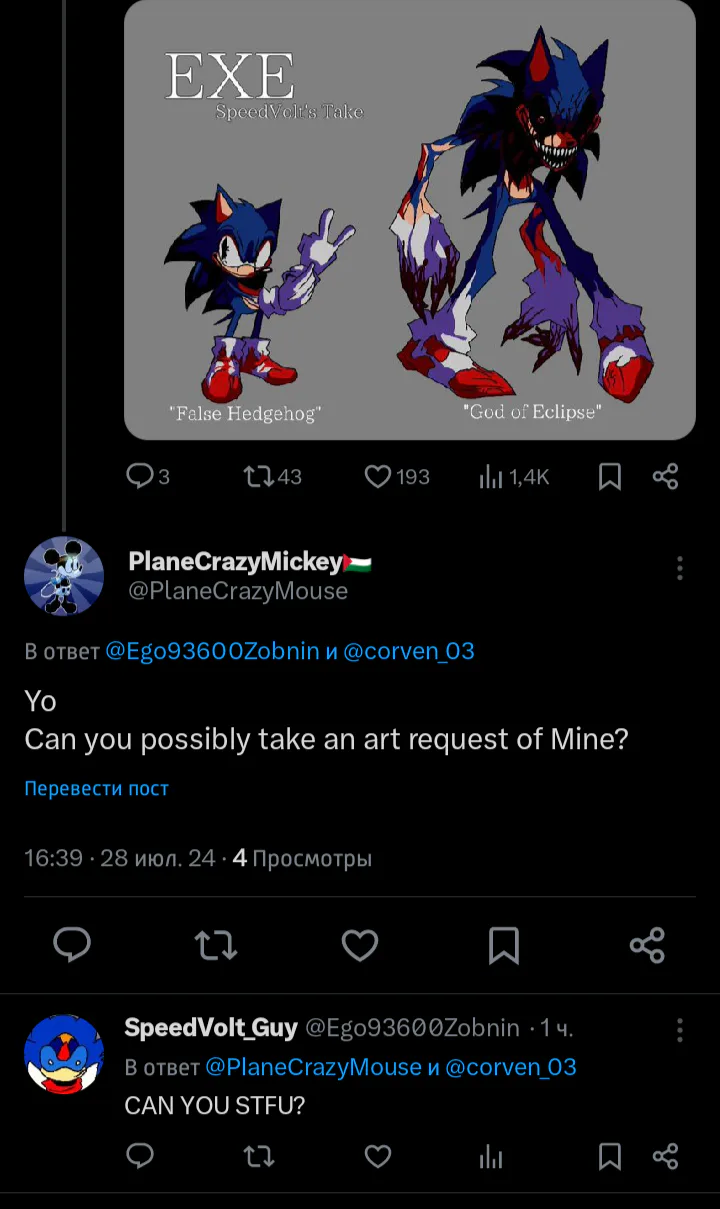Like SpeedVolt_Guy's CAN YOU STFU reply
The width and height of the screenshot is (720, 1209).
coord(378,1157)
